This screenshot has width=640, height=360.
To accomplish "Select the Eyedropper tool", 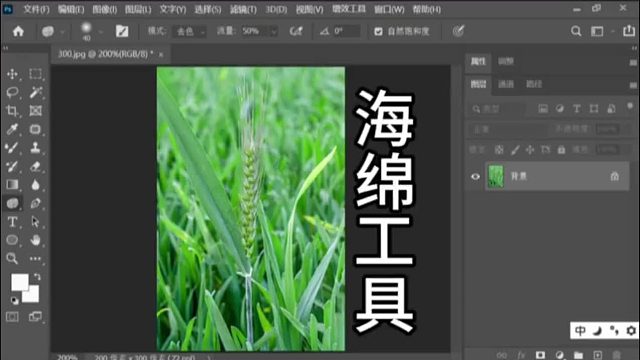I will point(12,129).
